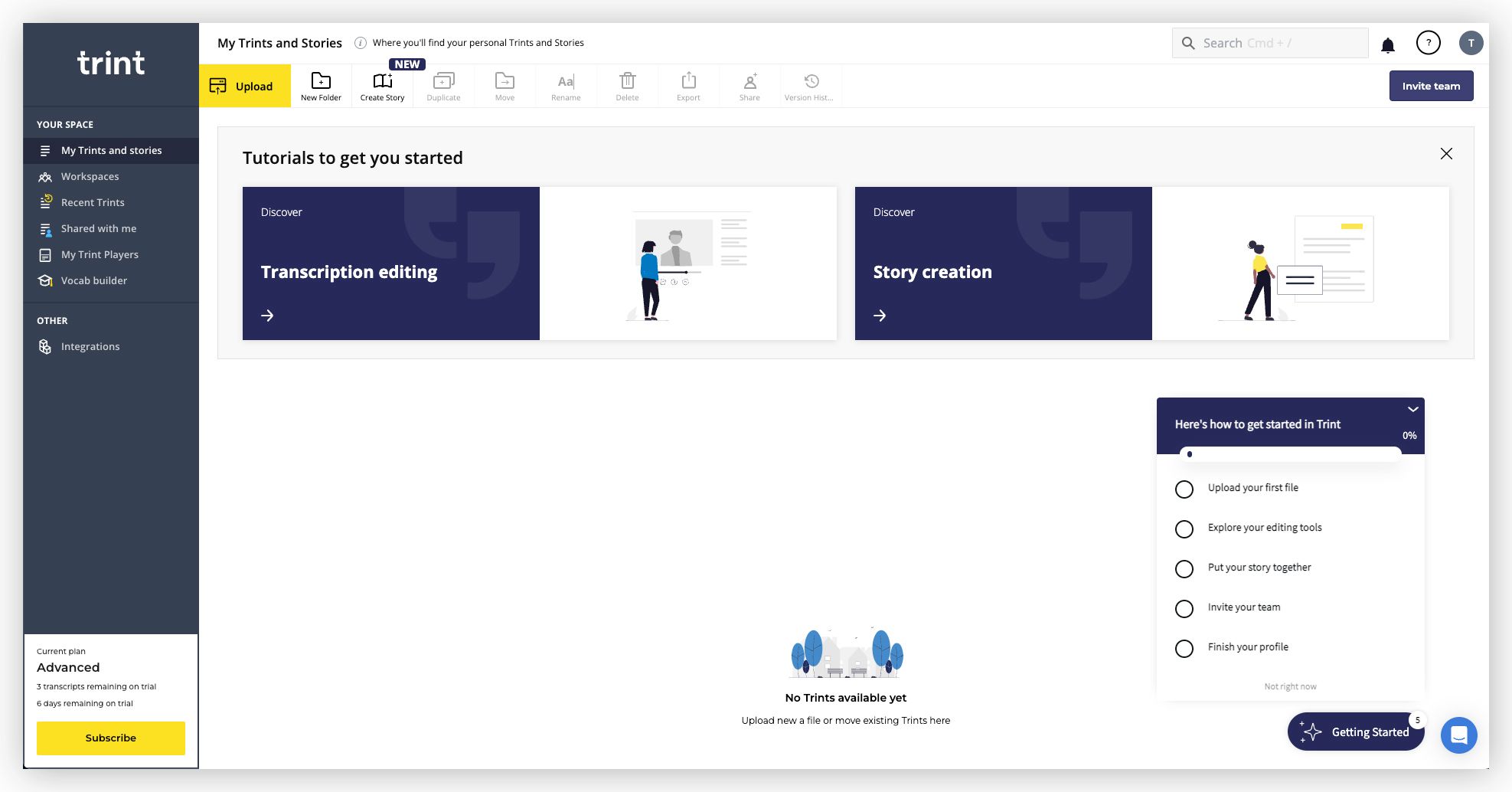This screenshot has width=1512, height=792.
Task: Click the arrow on Transcription editing card
Action: pos(267,316)
